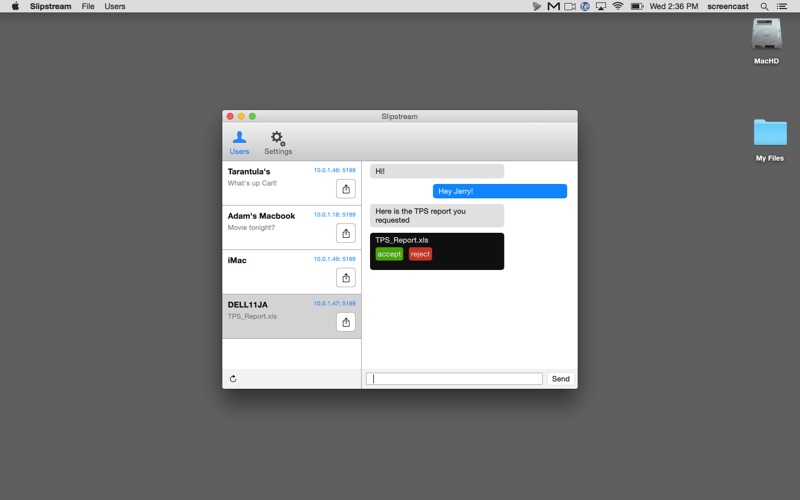Click the IP address 10.0.1.18: 5199
The width and height of the screenshot is (800, 500).
point(335,214)
